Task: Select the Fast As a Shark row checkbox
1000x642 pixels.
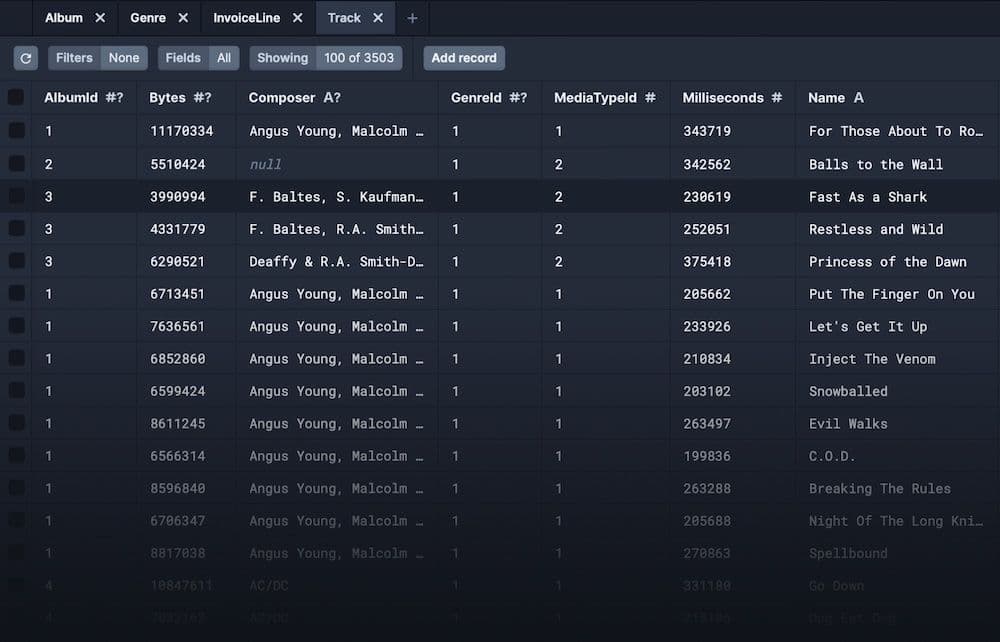Action: point(16,197)
